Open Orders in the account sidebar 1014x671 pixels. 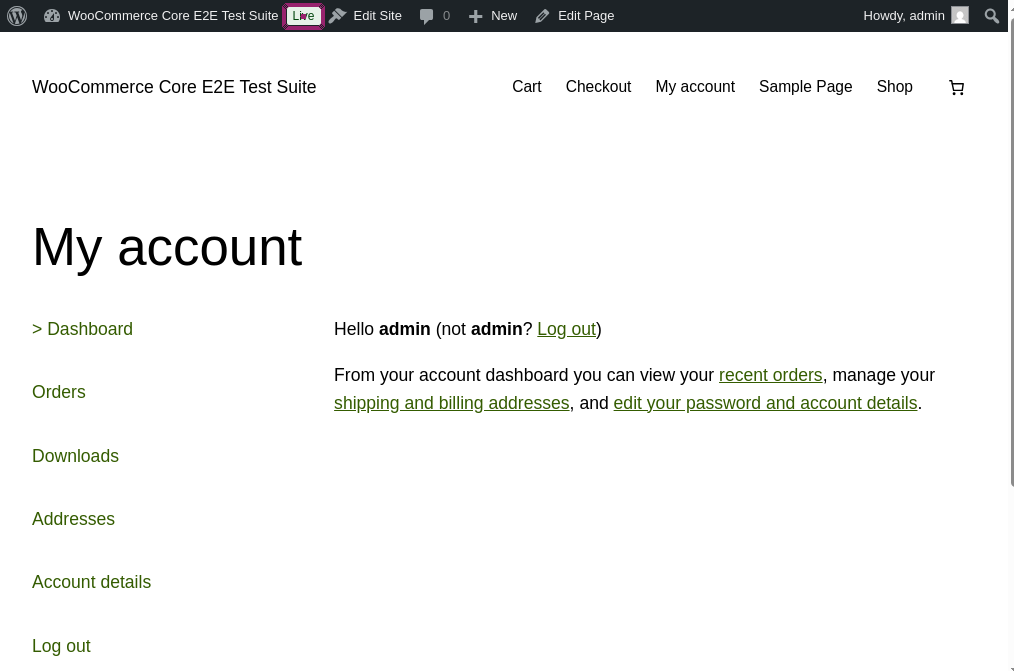click(x=59, y=392)
